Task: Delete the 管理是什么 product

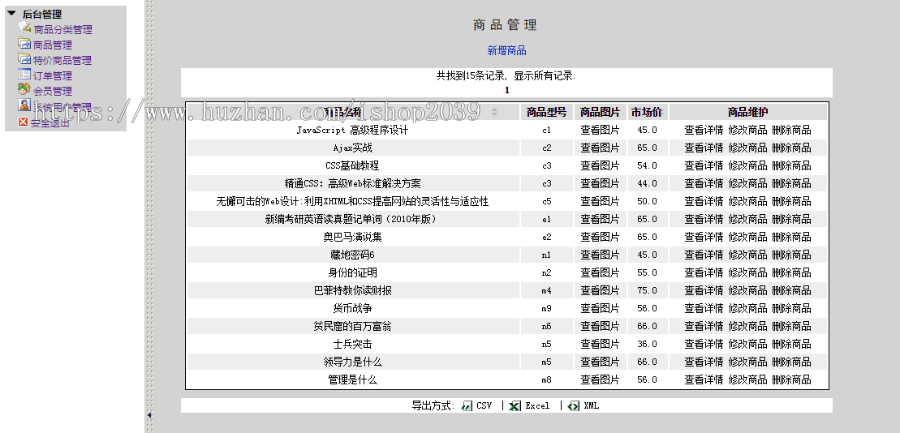Action: pos(792,380)
